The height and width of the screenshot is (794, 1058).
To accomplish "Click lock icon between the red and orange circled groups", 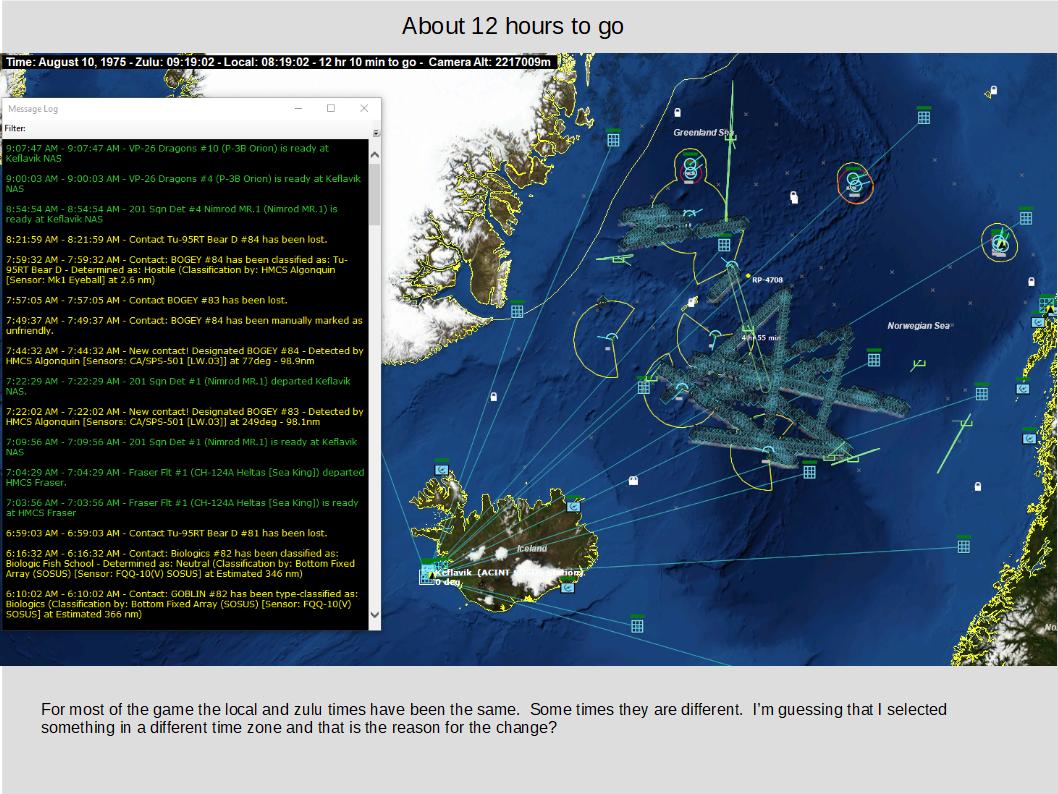I will coord(794,197).
